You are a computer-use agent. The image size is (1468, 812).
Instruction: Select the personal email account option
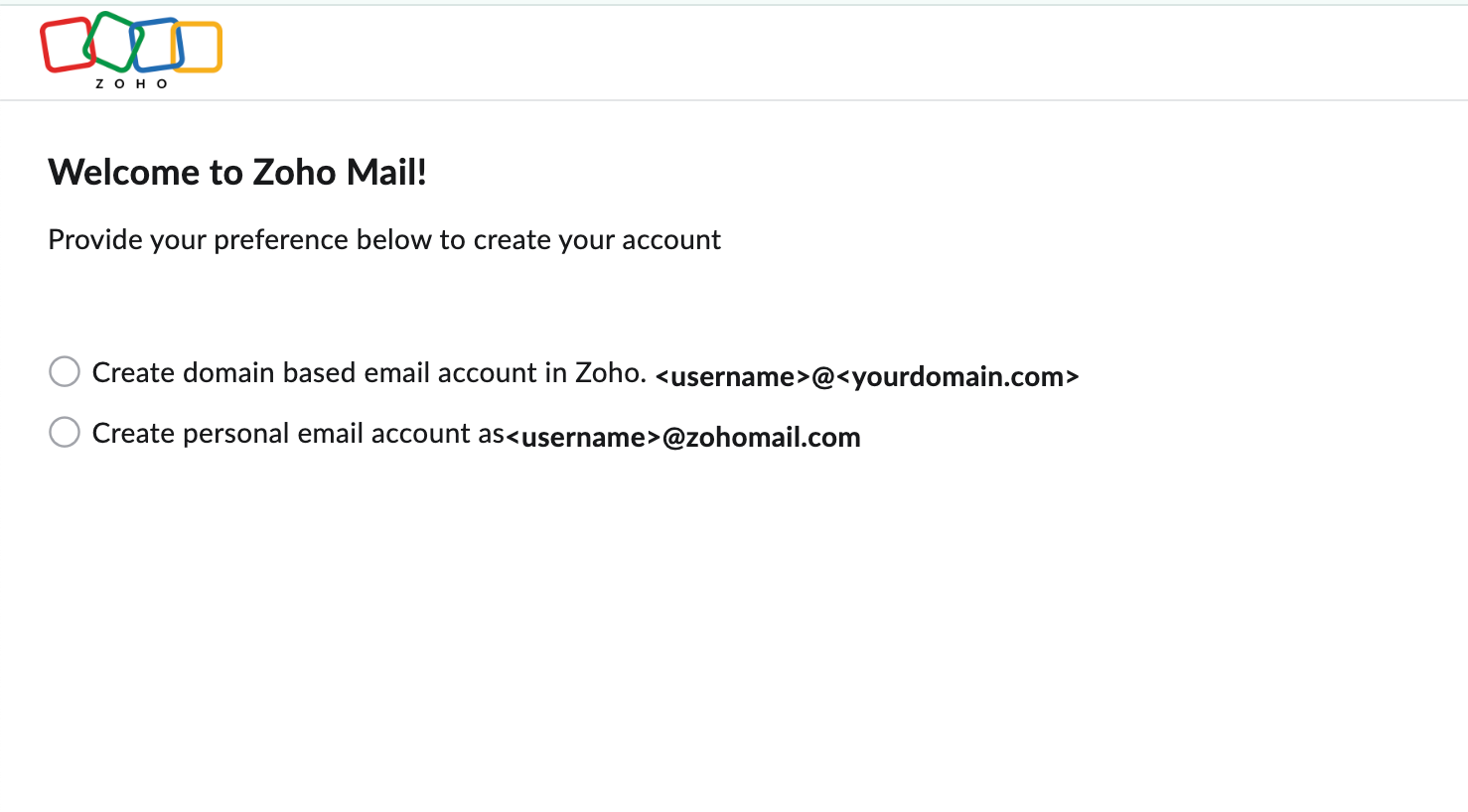(64, 432)
